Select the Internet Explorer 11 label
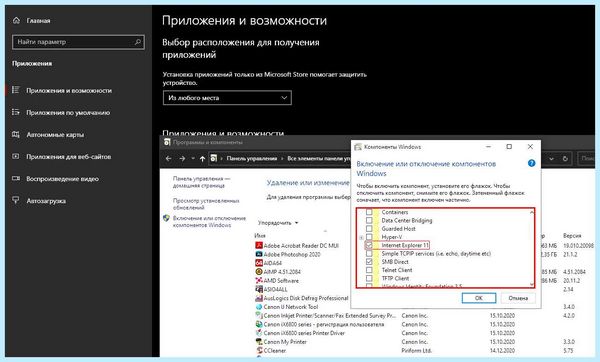The height and width of the screenshot is (362, 600). 405,245
